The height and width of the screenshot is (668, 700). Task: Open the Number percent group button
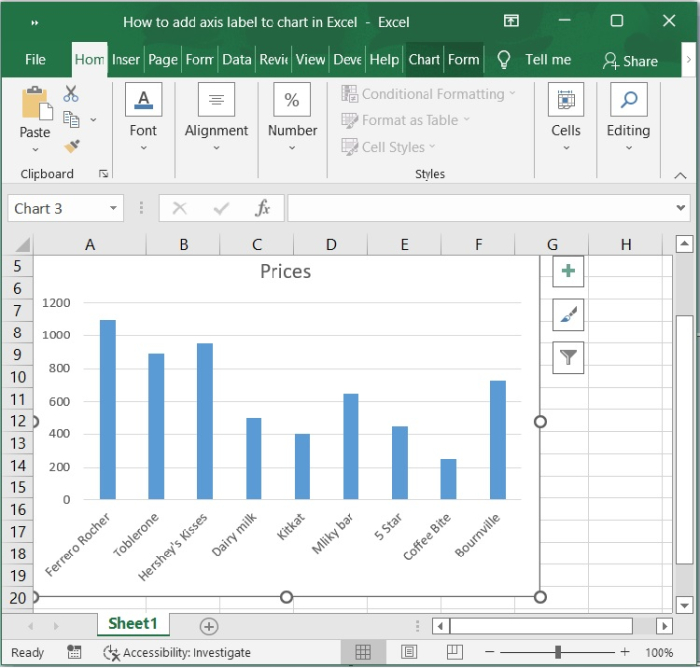292,117
